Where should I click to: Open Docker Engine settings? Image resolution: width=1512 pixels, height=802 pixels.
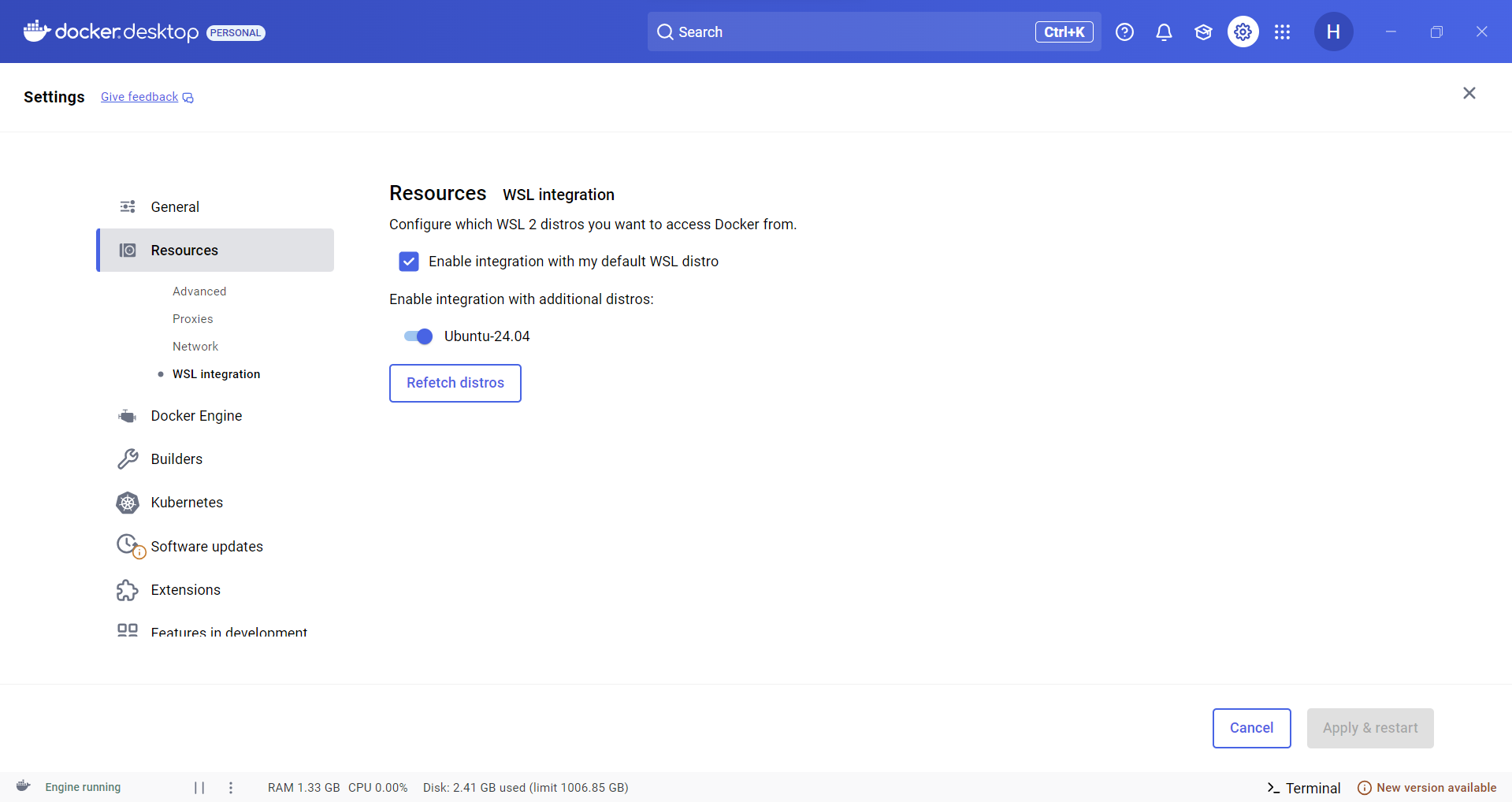point(215,416)
